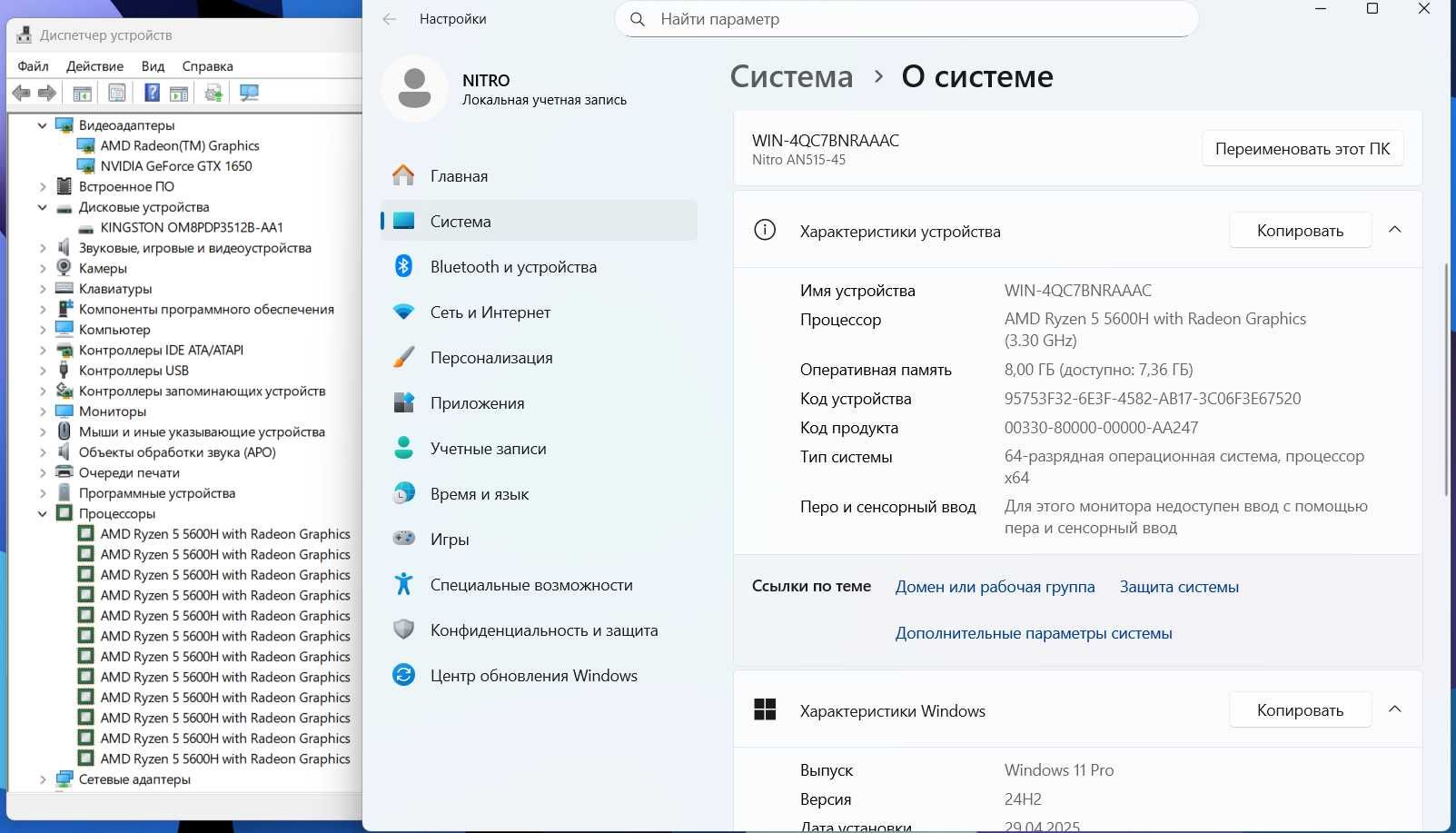Screen dimensions: 1456x833
Task: Open Приложения section
Action: 540,403
